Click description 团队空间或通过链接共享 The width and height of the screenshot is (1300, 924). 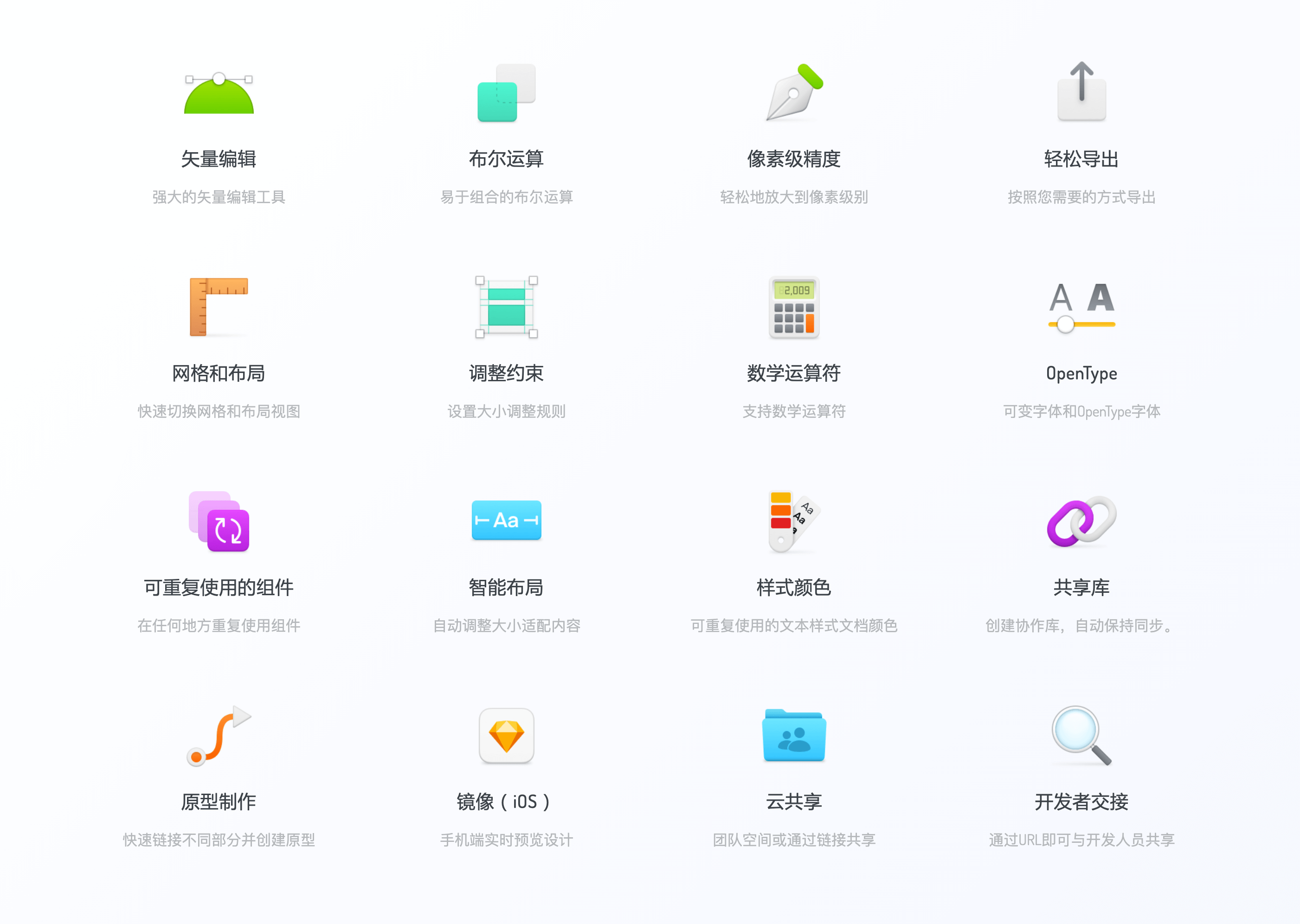(794, 840)
